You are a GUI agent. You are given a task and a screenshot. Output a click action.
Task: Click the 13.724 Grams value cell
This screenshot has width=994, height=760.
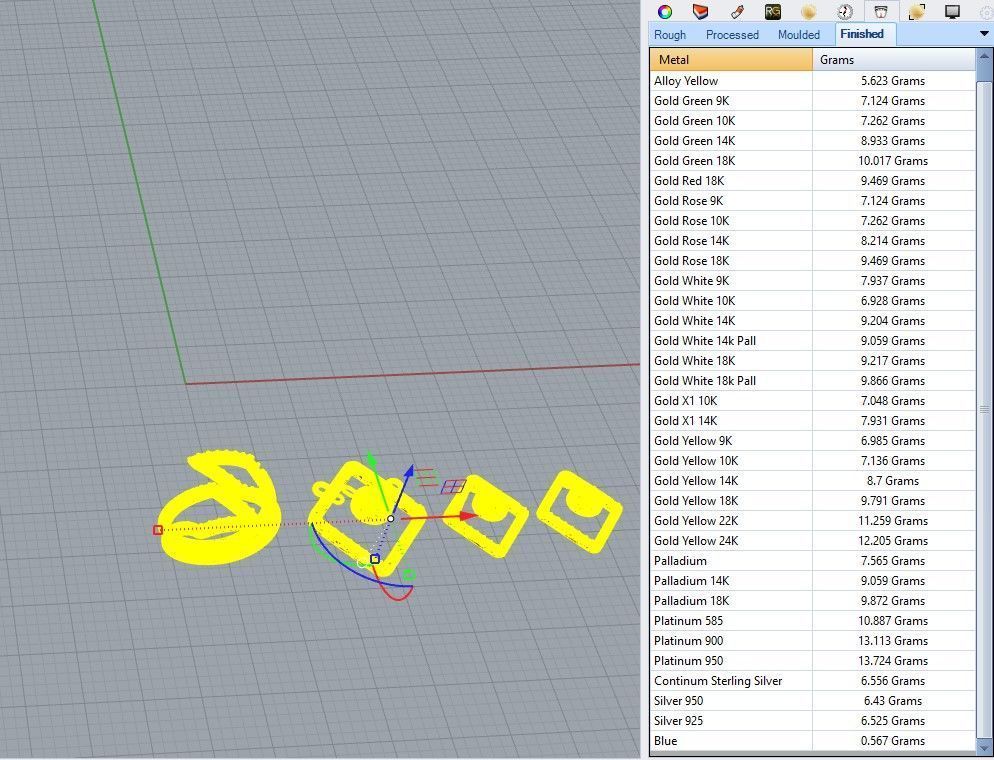(x=893, y=660)
